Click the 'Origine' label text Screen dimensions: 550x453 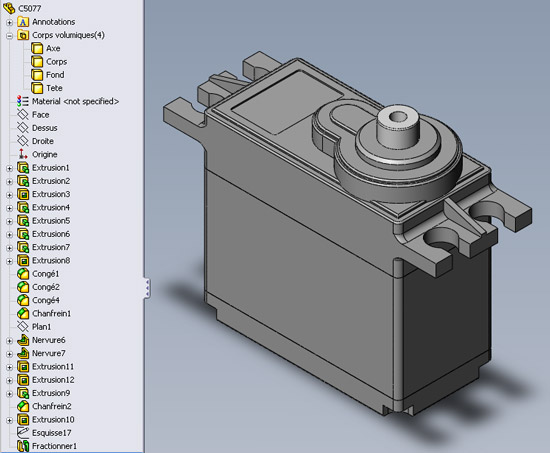pos(45,154)
